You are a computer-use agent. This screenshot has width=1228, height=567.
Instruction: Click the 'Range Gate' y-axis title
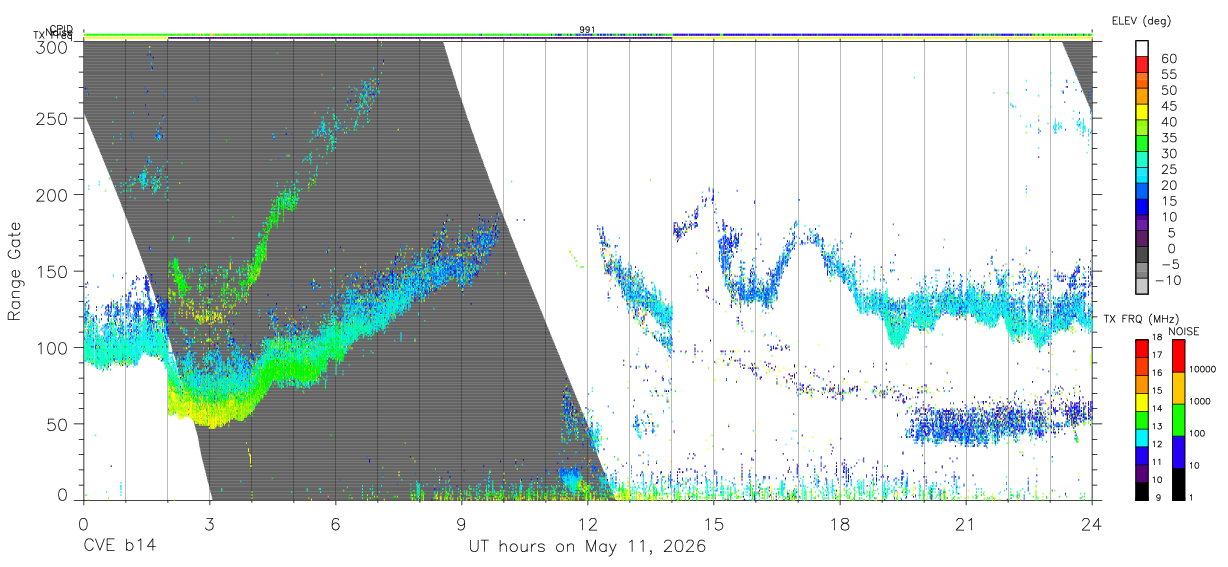click(x=15, y=270)
